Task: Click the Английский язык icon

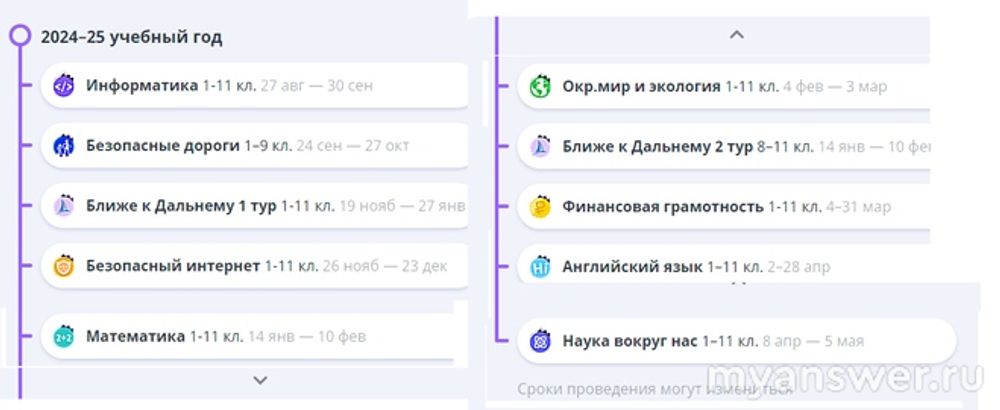Action: click(x=540, y=268)
